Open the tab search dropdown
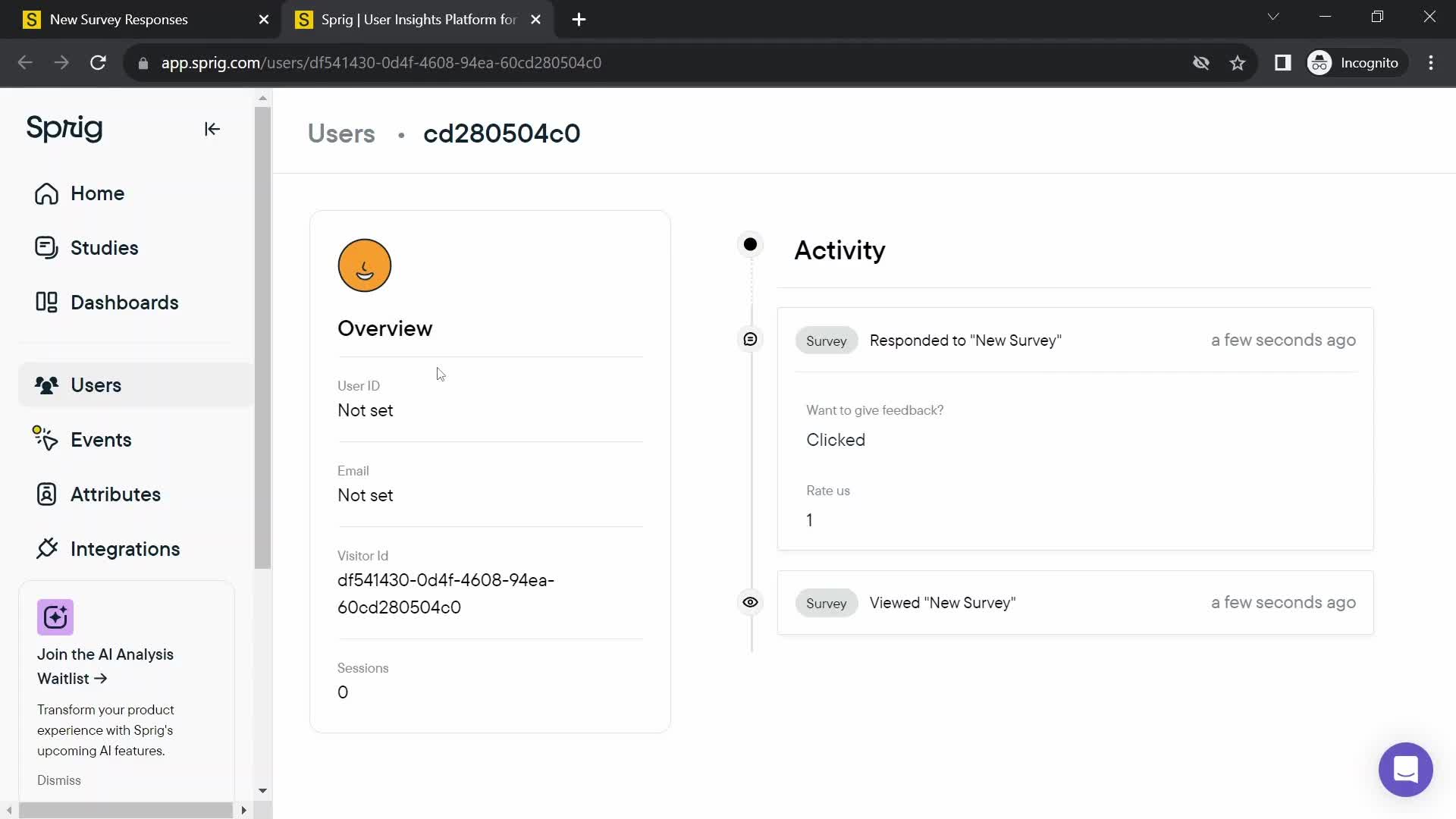This screenshot has width=1456, height=819. [x=1273, y=17]
